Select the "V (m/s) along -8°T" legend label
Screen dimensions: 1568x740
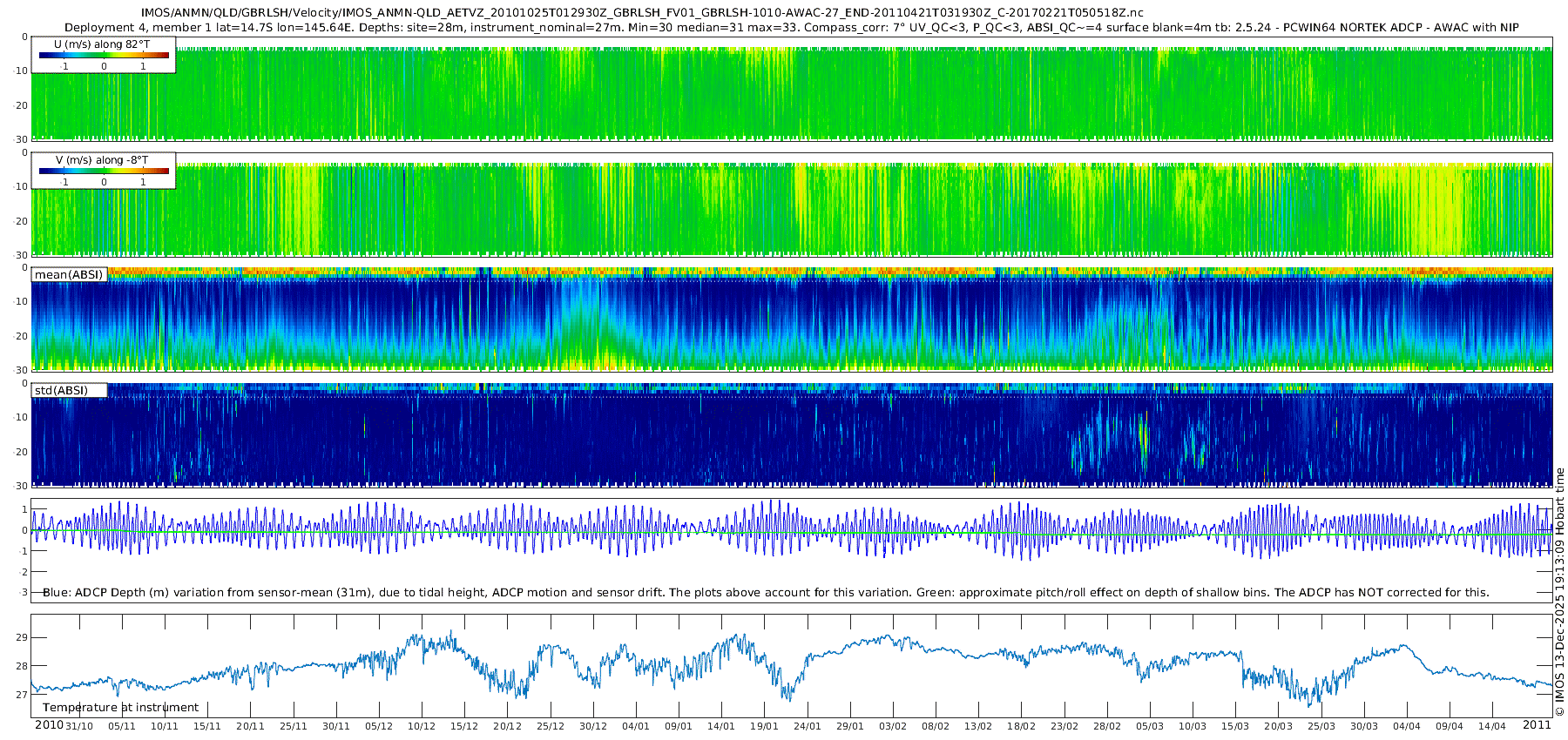click(x=102, y=159)
